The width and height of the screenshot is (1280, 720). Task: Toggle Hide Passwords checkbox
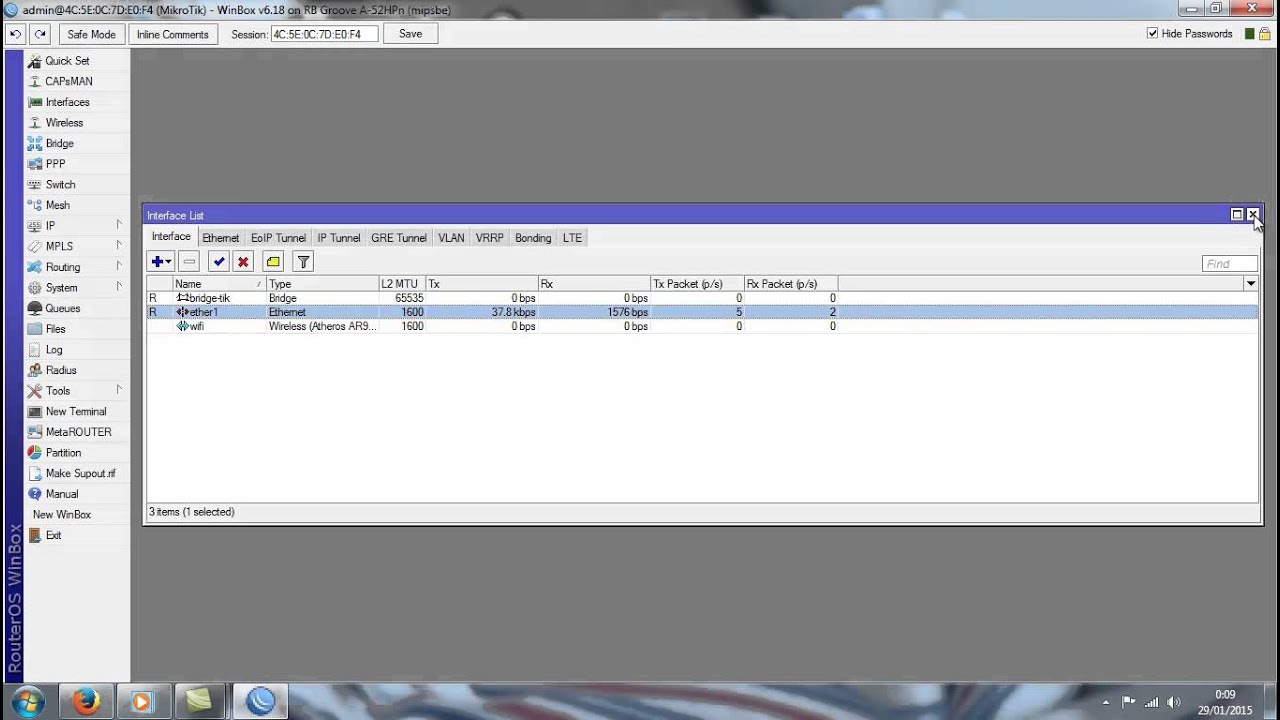(1153, 34)
